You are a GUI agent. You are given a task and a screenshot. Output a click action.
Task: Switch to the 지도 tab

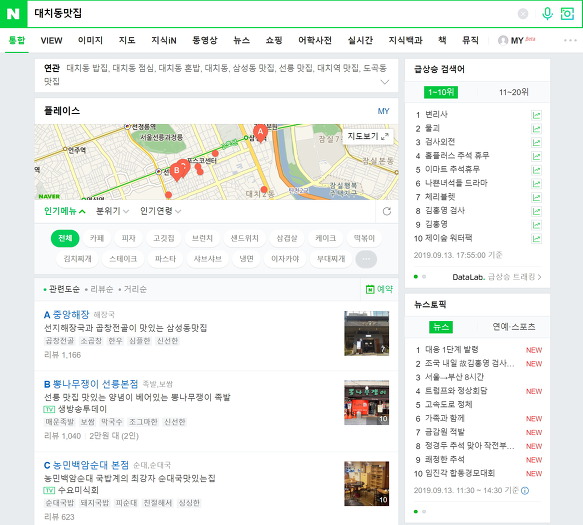tap(127, 40)
